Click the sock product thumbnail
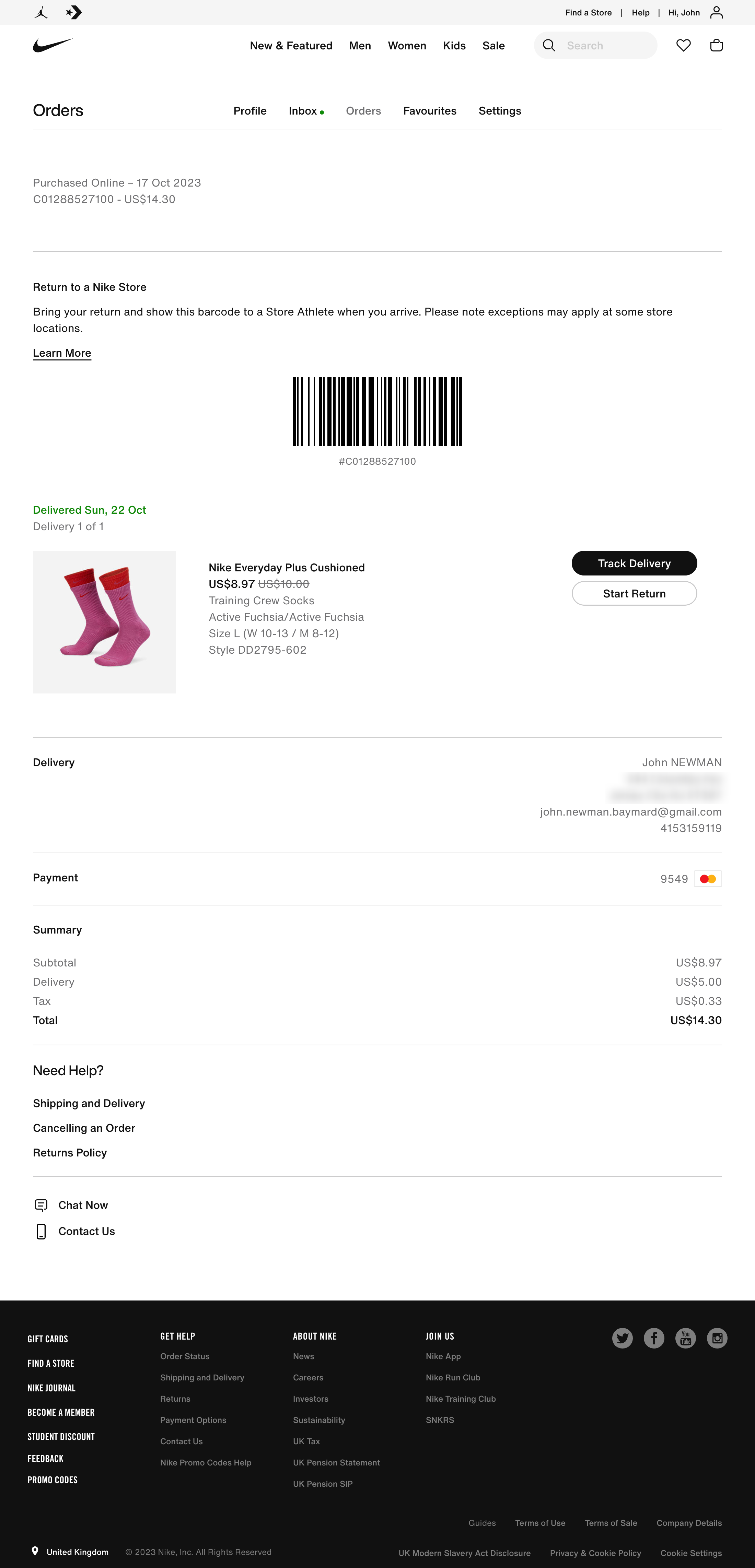This screenshot has width=755, height=1568. point(104,621)
